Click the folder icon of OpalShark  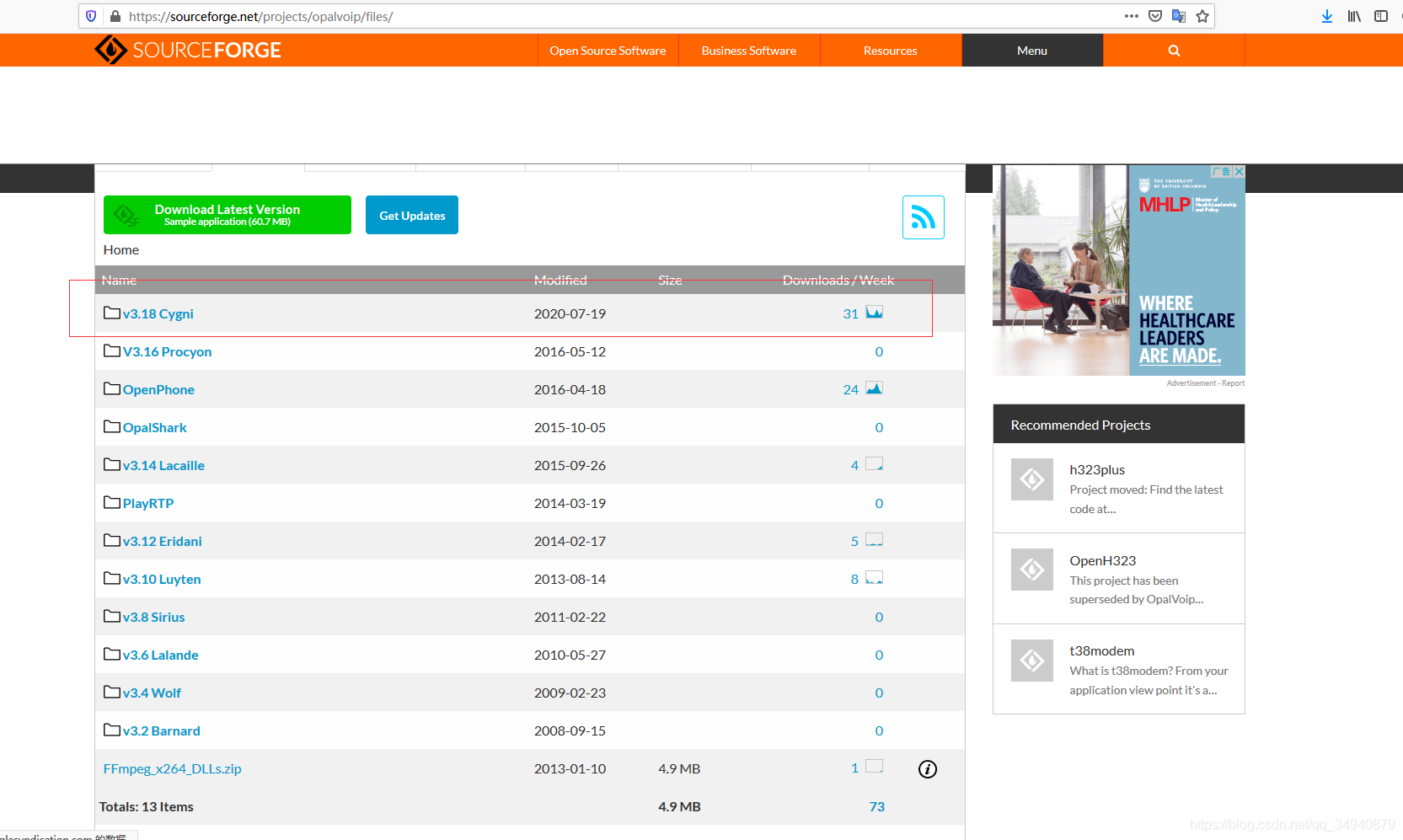coord(112,426)
